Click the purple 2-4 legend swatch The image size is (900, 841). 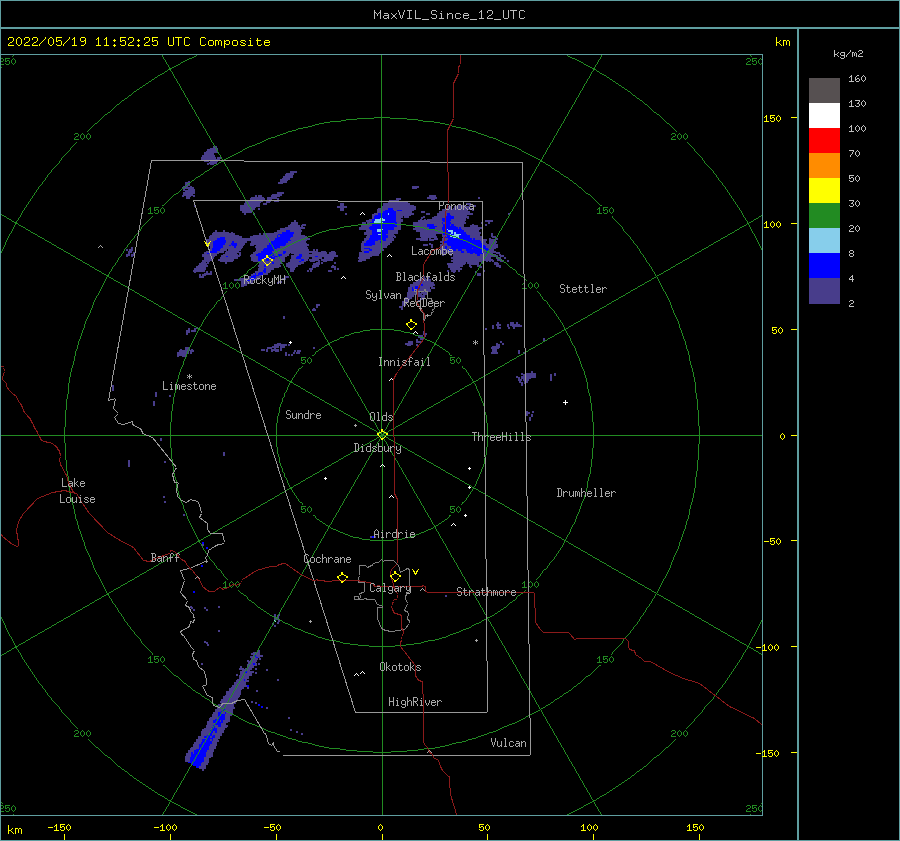tap(824, 290)
